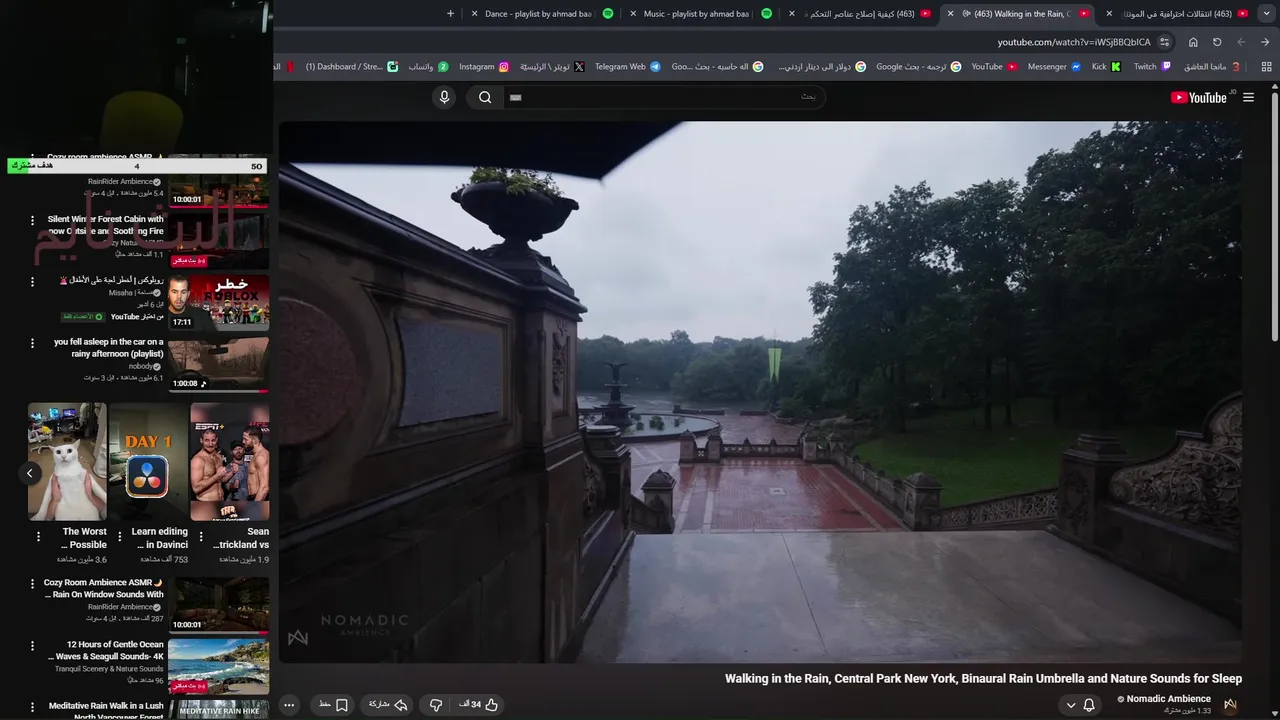Open site settings icon in address bar
1280x720 pixels.
(x=1165, y=42)
